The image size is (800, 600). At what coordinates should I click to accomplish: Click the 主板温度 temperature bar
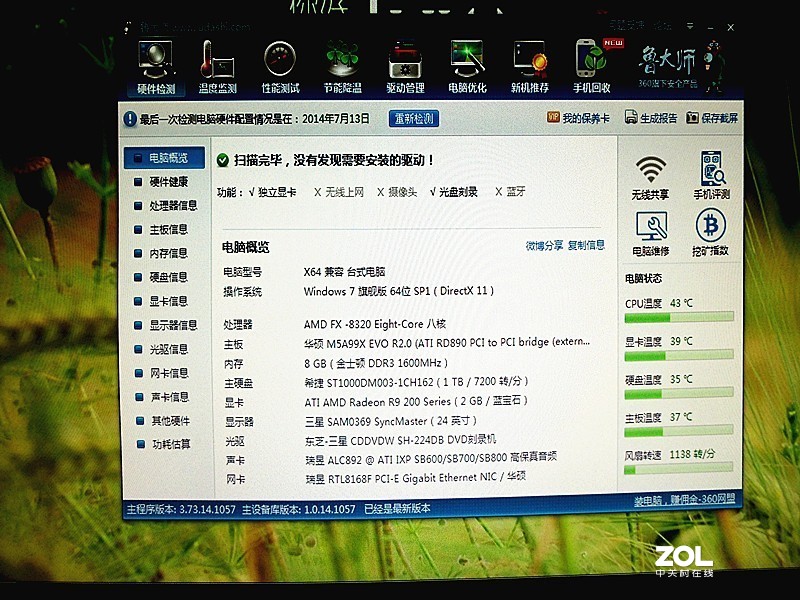point(679,431)
